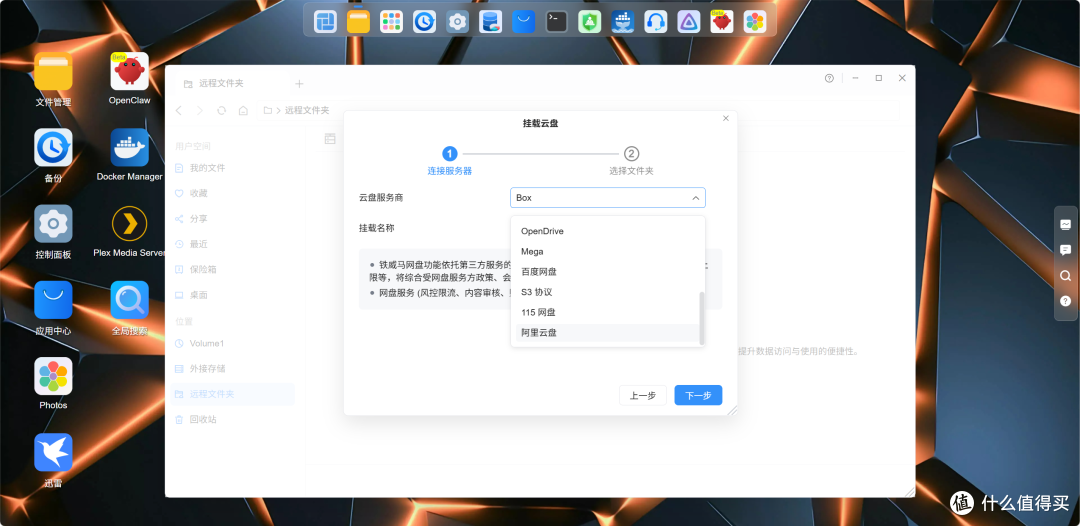Open the 云盘服务商 dropdown showing Box
1080x526 pixels.
tap(608, 198)
